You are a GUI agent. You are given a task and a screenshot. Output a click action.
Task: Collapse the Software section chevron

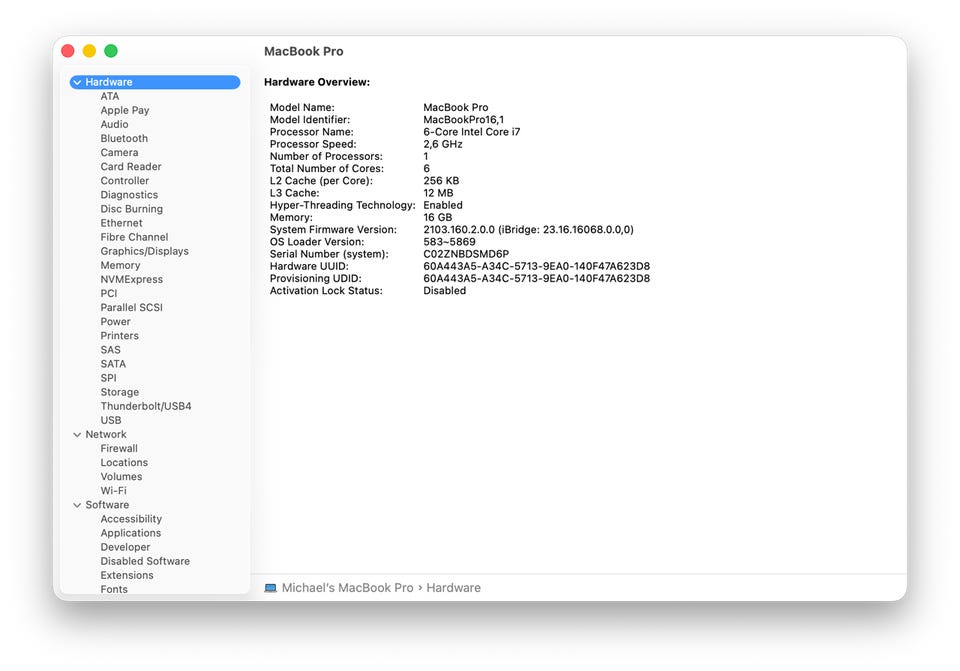click(77, 505)
